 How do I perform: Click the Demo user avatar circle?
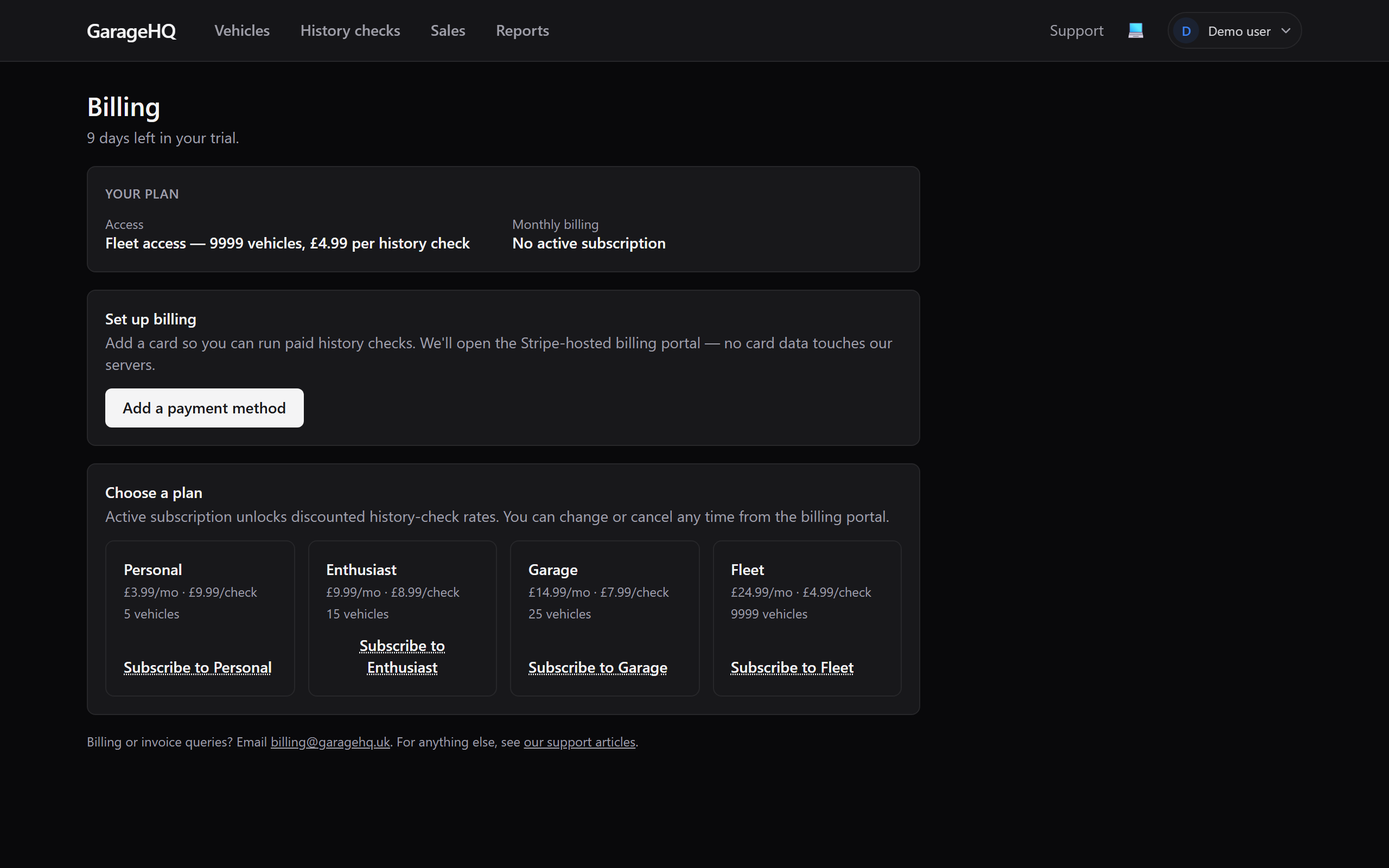point(1186,31)
